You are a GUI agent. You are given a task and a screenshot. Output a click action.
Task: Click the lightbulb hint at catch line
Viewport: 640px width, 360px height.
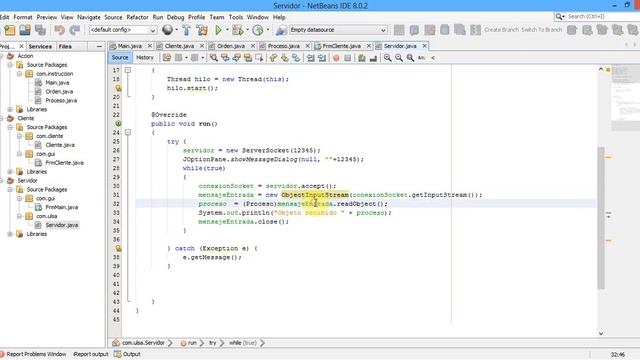[x=118, y=248]
